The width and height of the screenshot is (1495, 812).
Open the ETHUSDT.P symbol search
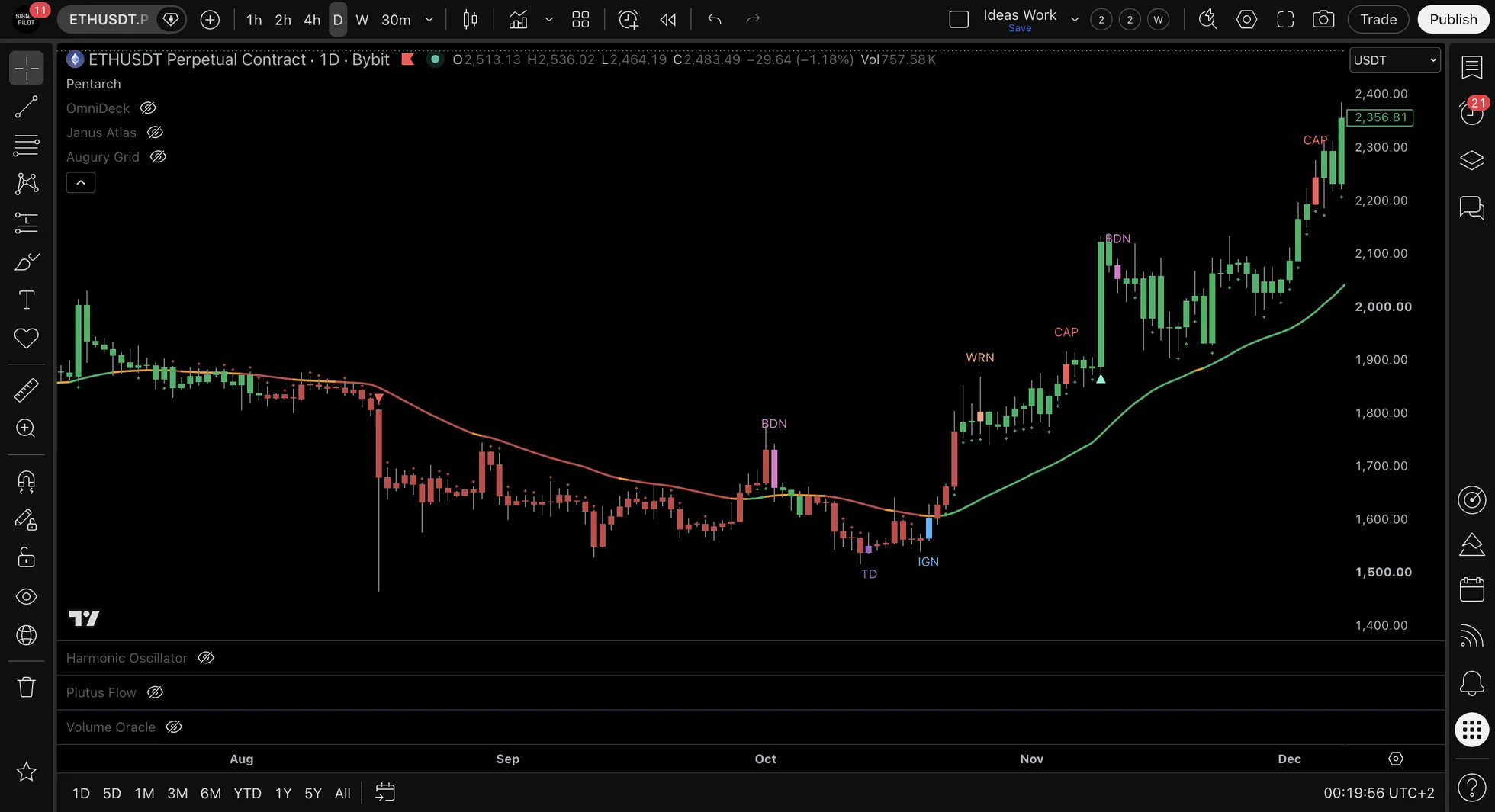(108, 20)
